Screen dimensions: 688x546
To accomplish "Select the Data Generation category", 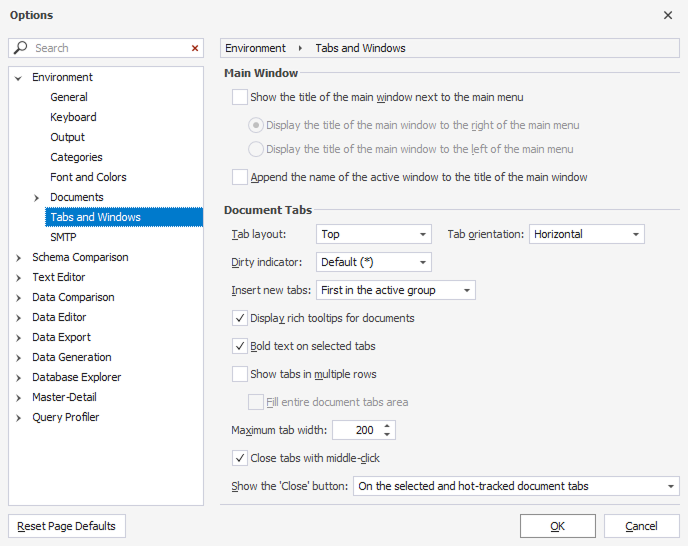I will (72, 357).
